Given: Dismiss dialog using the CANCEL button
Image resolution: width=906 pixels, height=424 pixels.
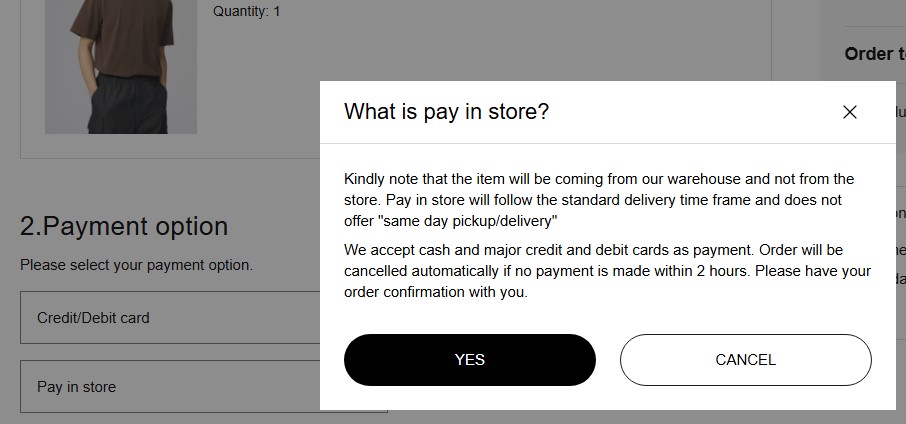Looking at the screenshot, I should [745, 360].
